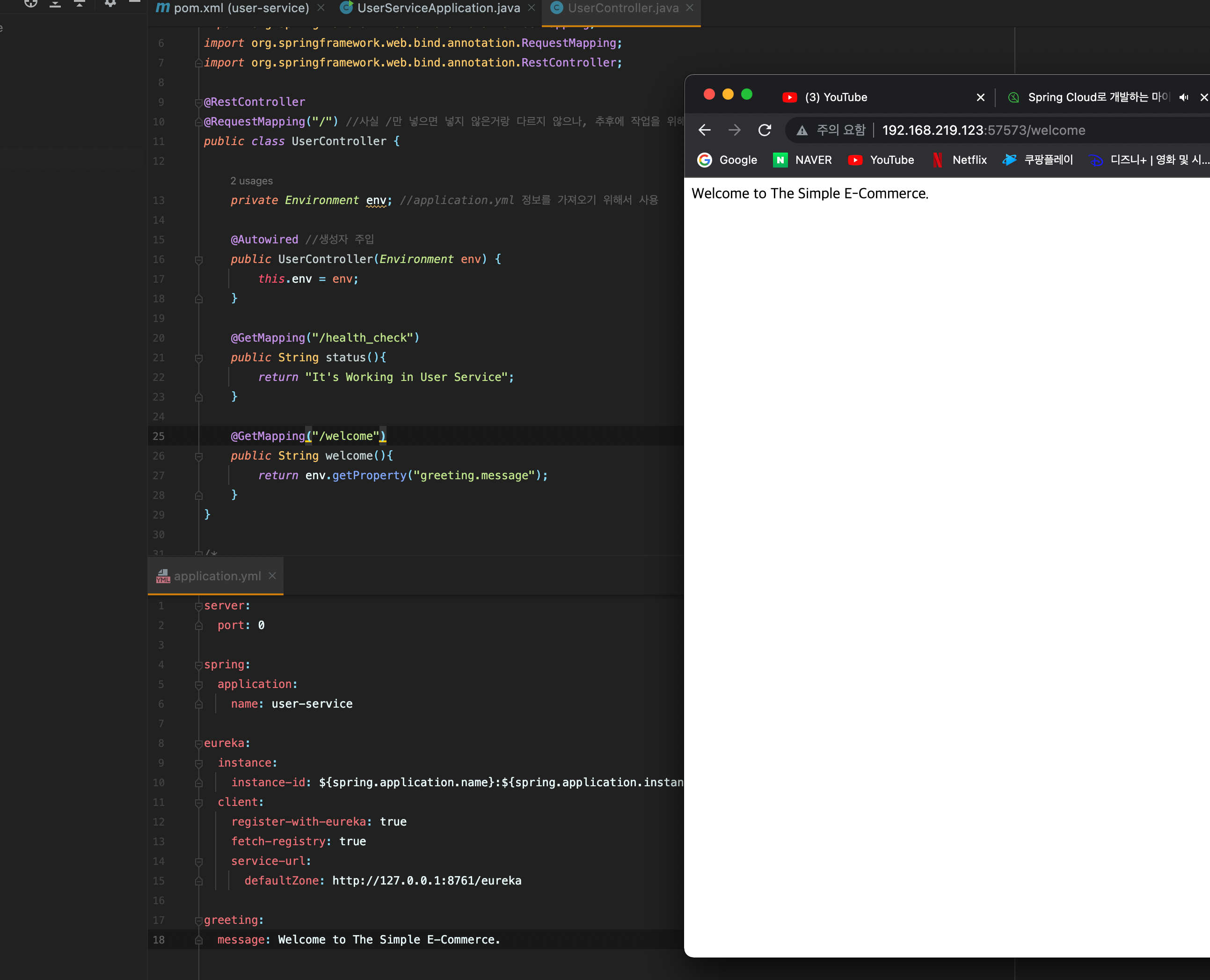The image size is (1210, 980).
Task: Go forward in the browser
Action: 734,131
